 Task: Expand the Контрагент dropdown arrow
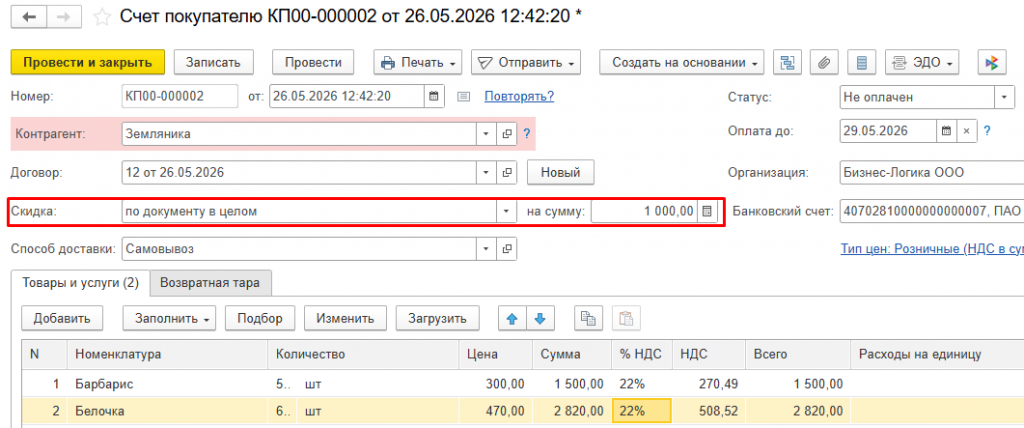pyautogui.click(x=486, y=134)
